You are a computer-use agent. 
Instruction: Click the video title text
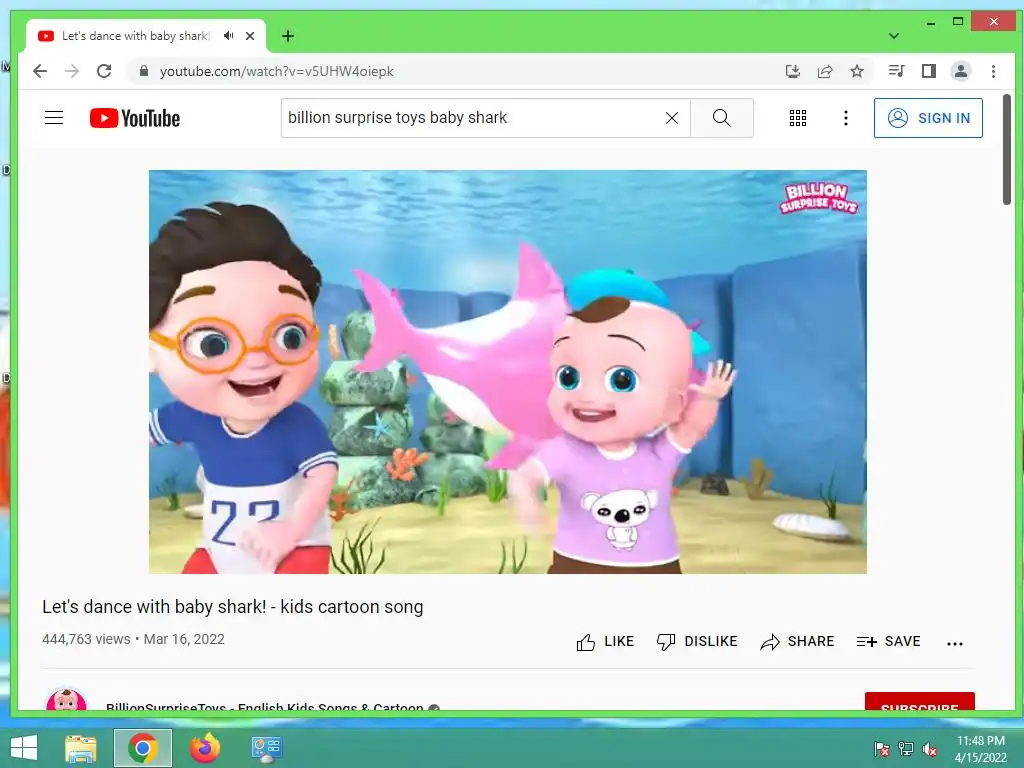(x=232, y=607)
